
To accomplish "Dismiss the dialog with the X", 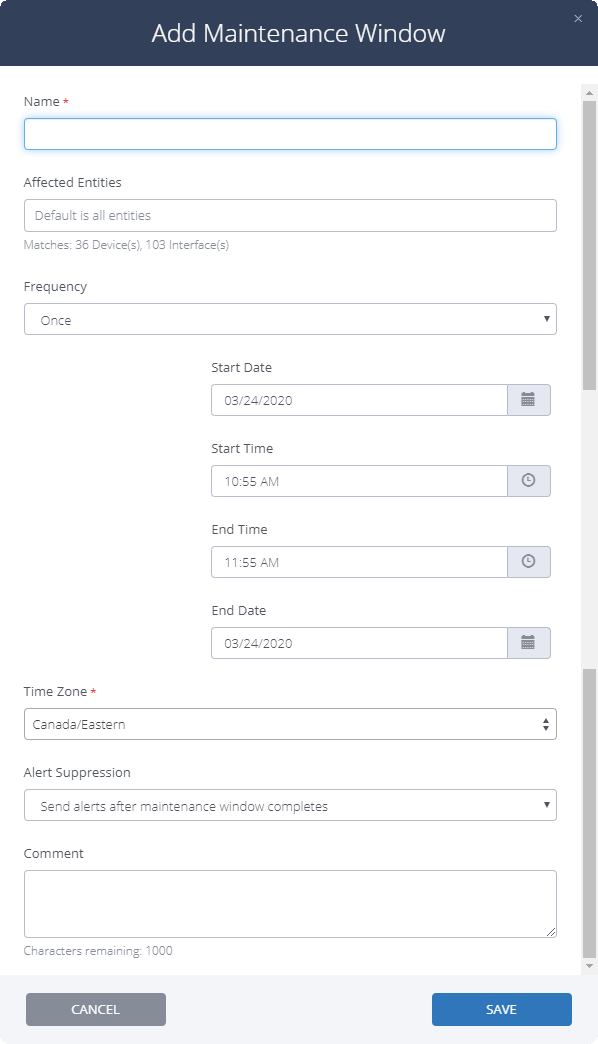I will (578, 18).
